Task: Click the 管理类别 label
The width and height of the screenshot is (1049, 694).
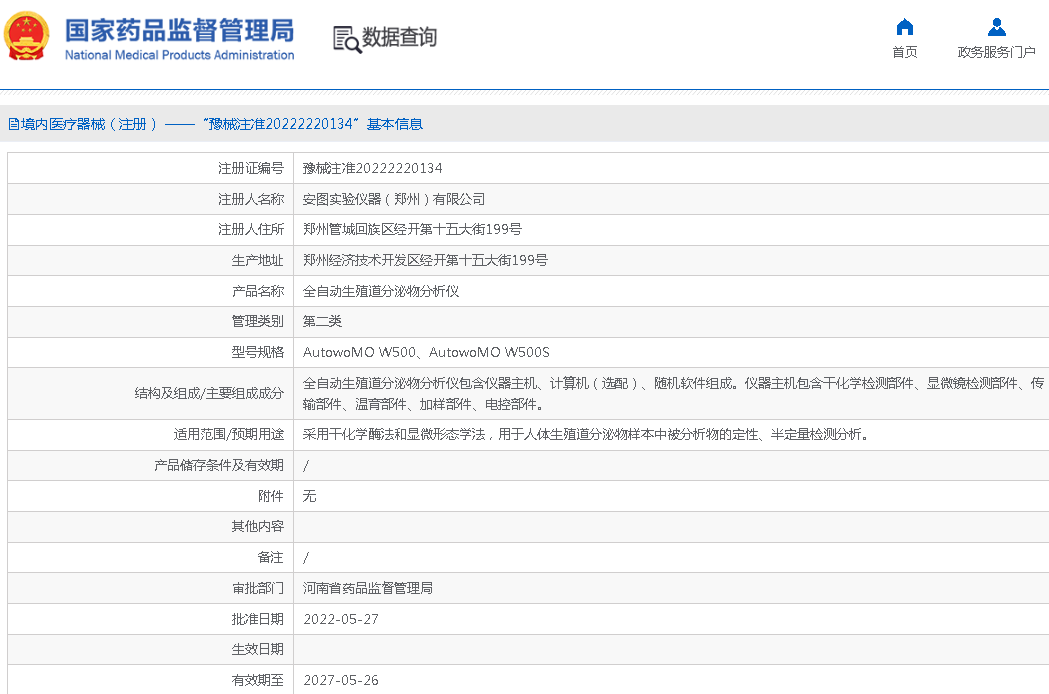Action: pos(258,321)
